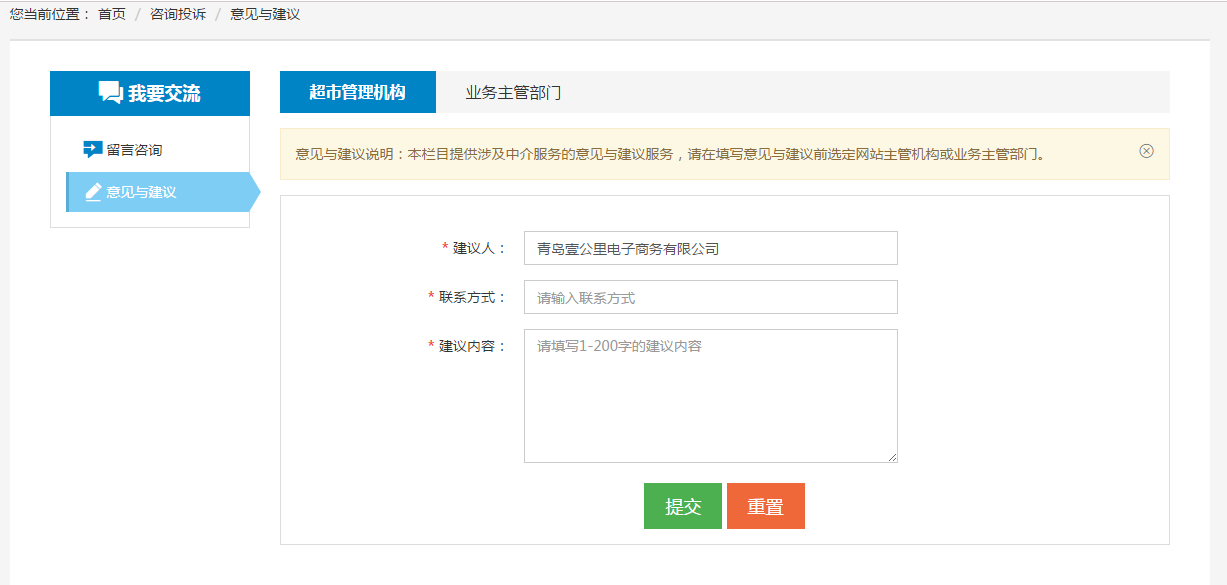Open the 业务主管部门 tab
This screenshot has height=585, width=1227.
tap(512, 93)
